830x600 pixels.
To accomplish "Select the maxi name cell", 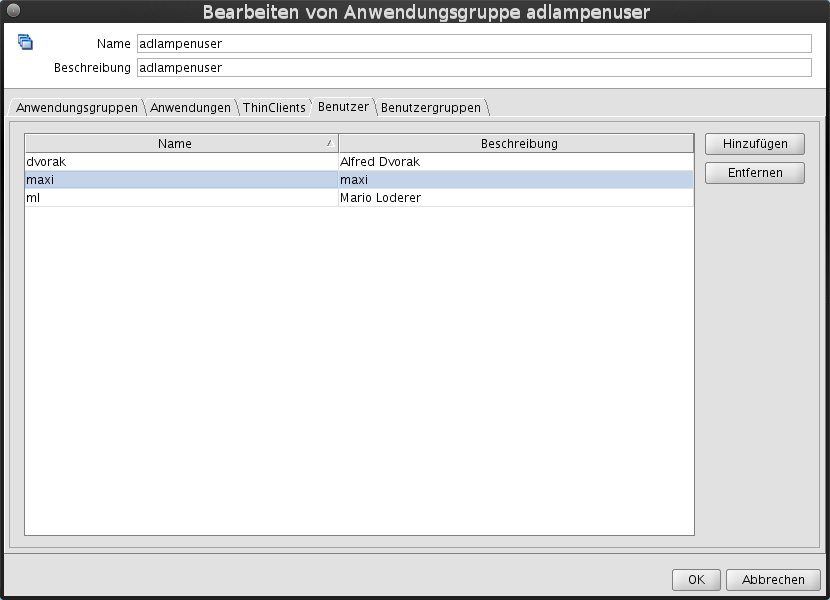I will coord(180,180).
